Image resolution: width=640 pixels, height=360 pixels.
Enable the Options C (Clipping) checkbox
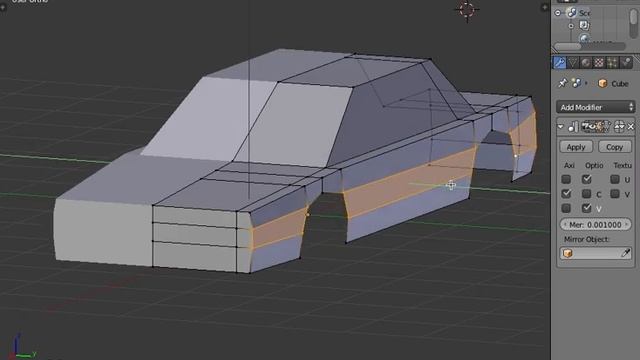pos(587,193)
